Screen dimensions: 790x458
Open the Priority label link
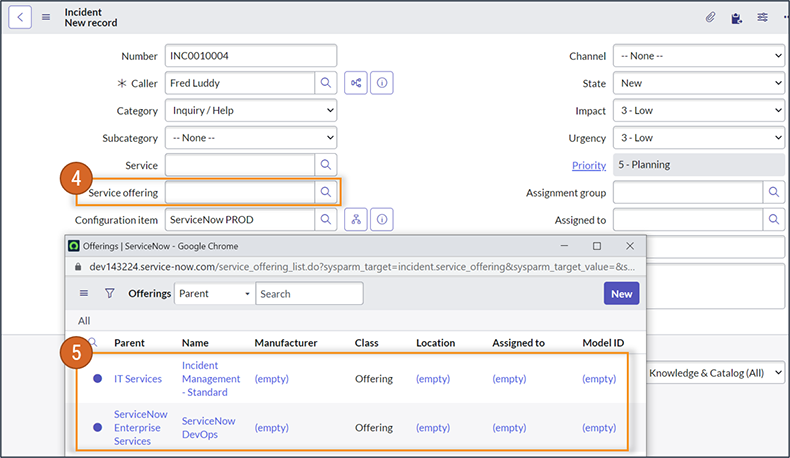[588, 165]
